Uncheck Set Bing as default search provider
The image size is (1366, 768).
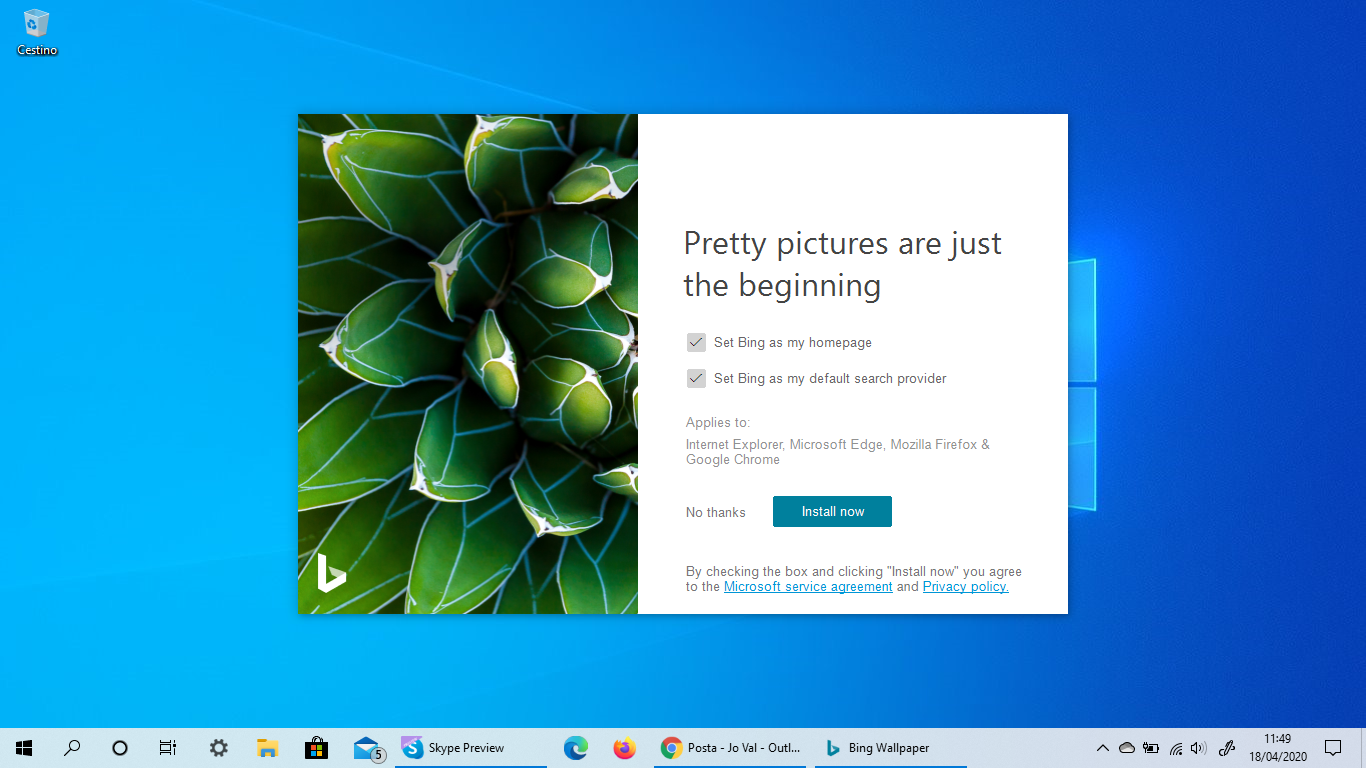point(696,379)
